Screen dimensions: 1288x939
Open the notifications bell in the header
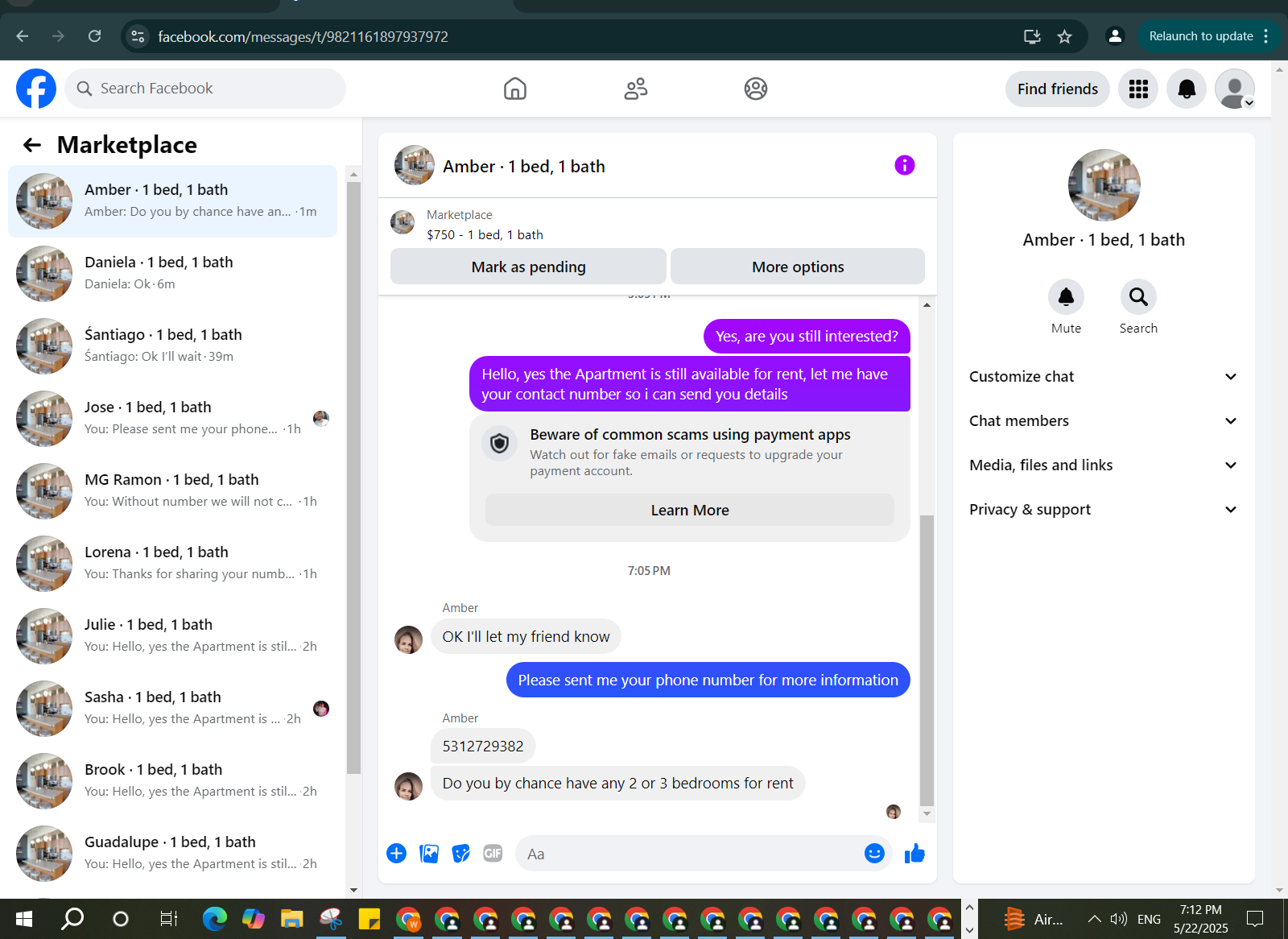[1187, 89]
